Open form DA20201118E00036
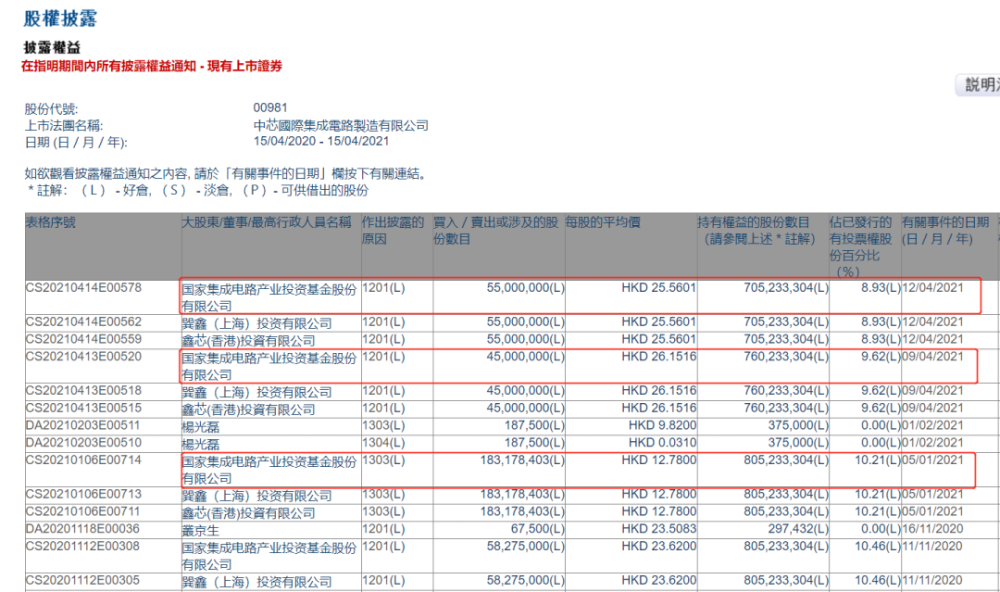Screen dimensions: 1000x592 pyautogui.click(x=84, y=528)
